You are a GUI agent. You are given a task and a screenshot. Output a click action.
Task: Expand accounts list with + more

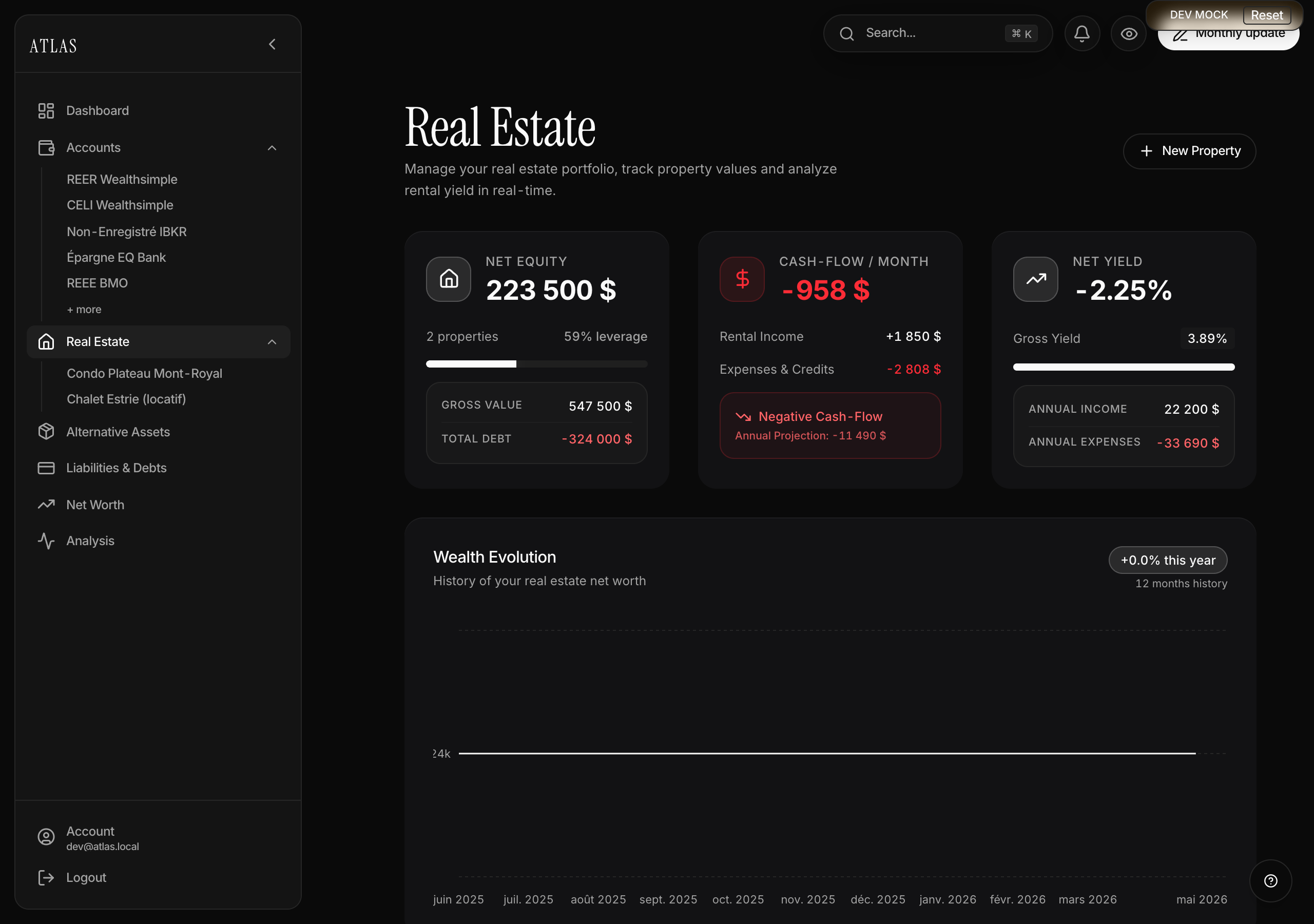[x=84, y=309]
